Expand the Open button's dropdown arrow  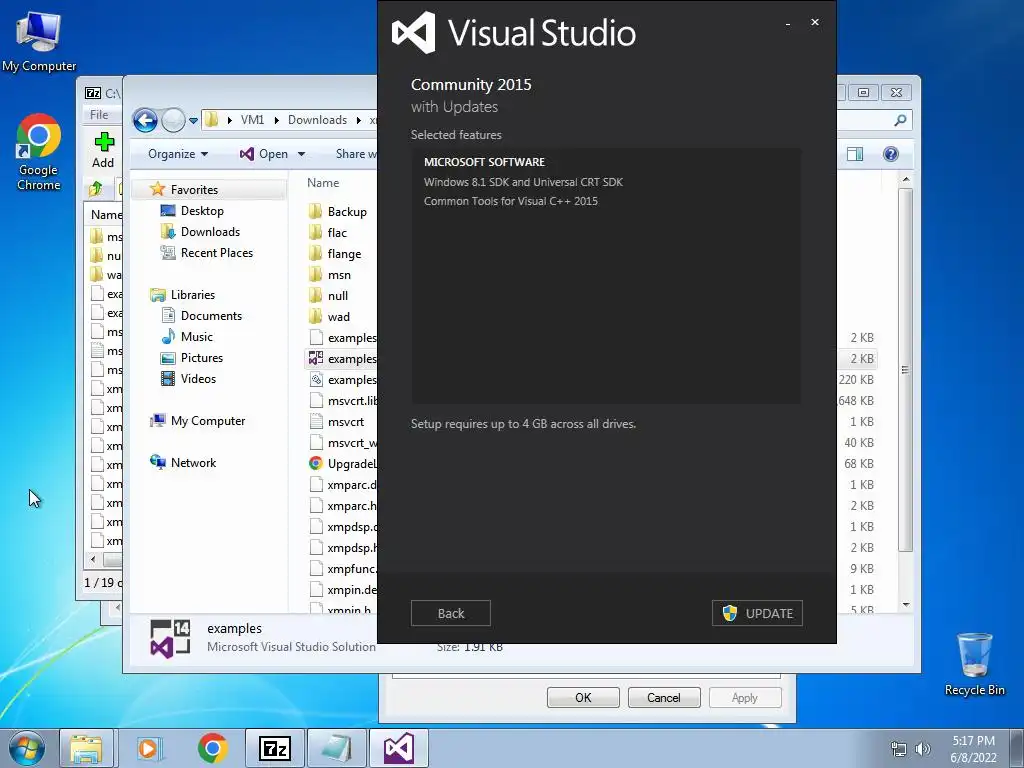[x=301, y=154]
